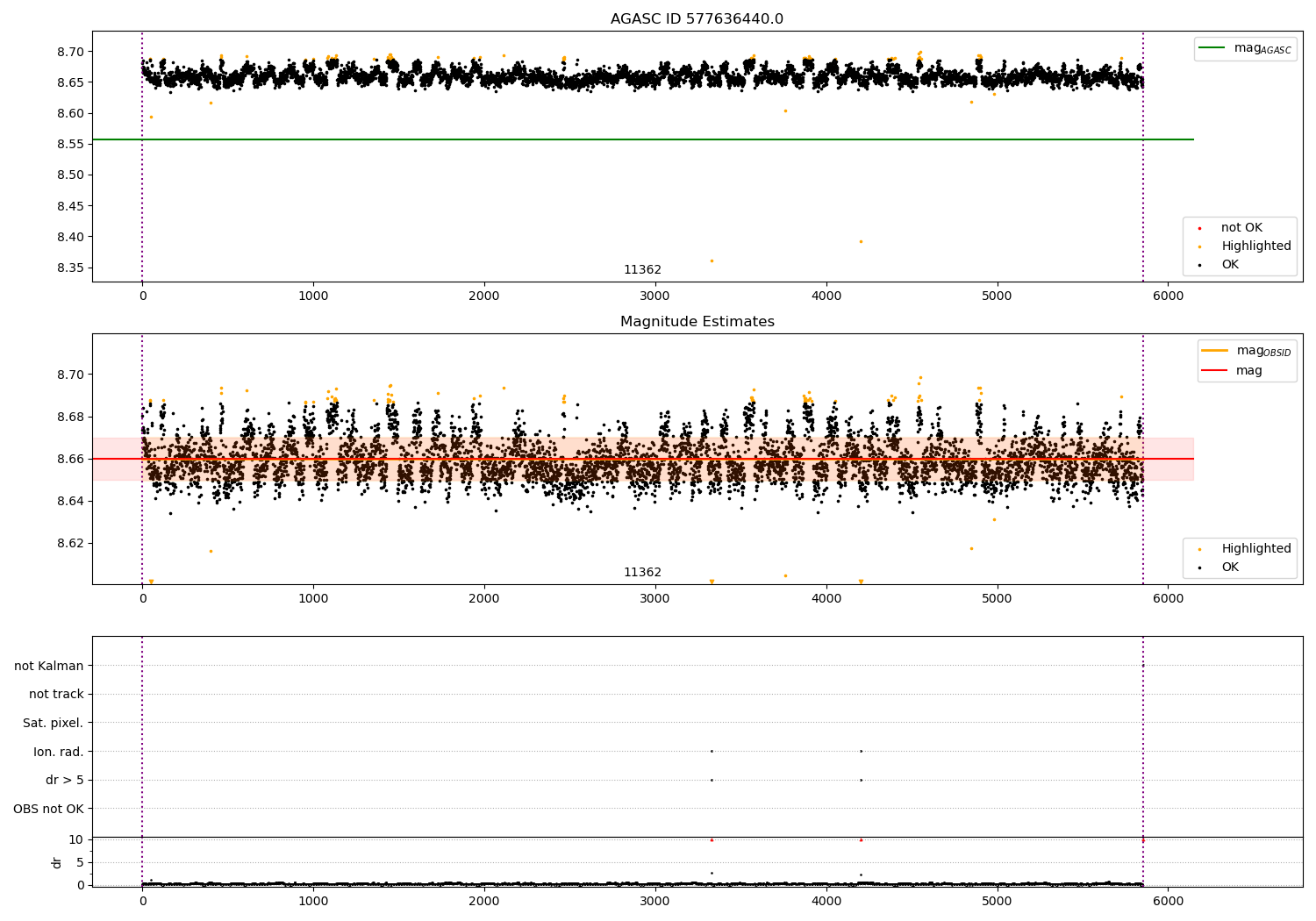The width and height of the screenshot is (1316, 921).
Task: Select the 'OK' legend entry in top plot
Action: point(1229,265)
